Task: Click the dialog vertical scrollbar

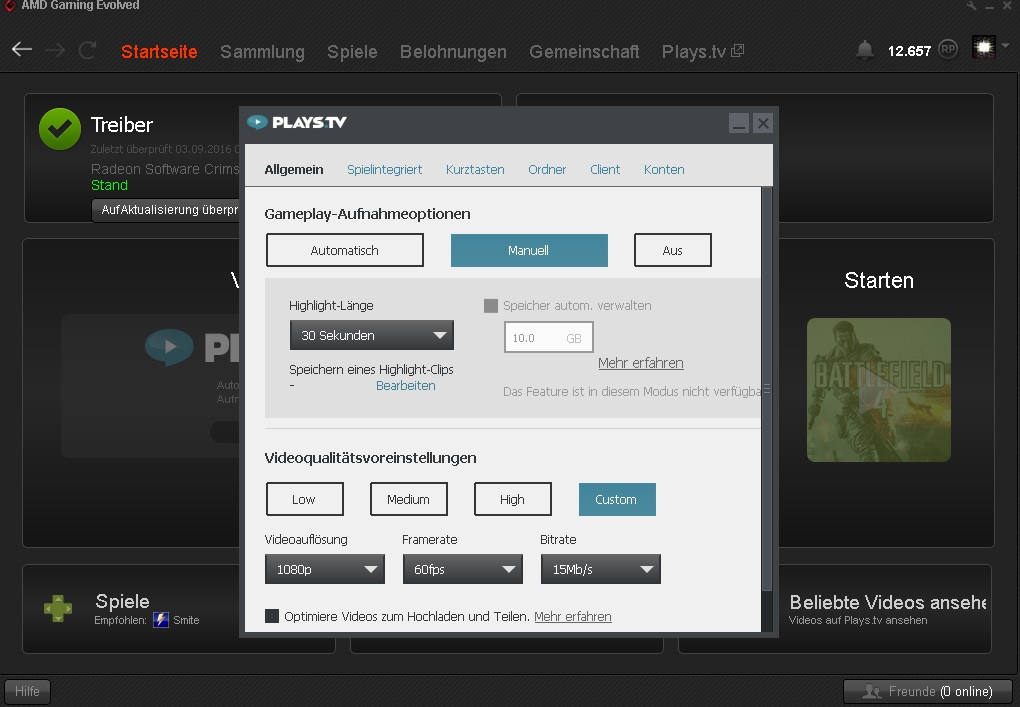Action: pyautogui.click(x=767, y=390)
